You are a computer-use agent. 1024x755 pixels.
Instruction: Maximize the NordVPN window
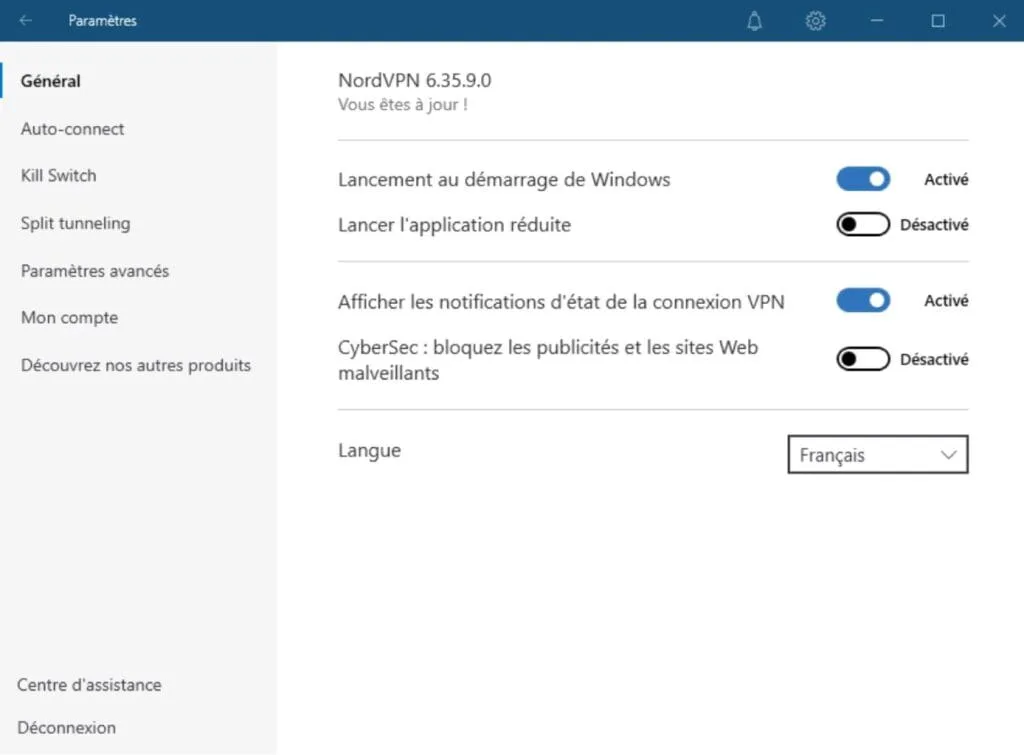(x=938, y=21)
